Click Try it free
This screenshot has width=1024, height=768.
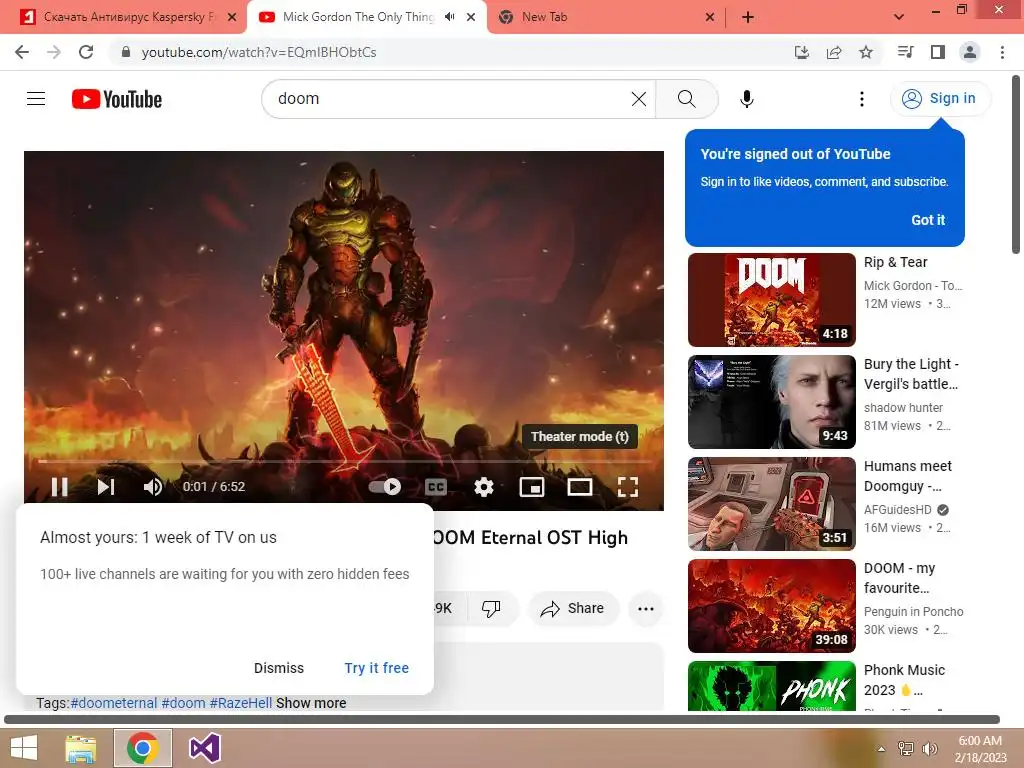point(377,668)
